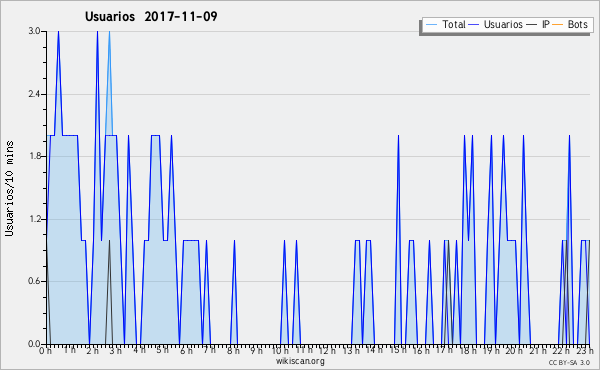Select the 'Total' legend entry
Image resolution: width=600 pixels, height=370 pixels.
[x=454, y=24]
